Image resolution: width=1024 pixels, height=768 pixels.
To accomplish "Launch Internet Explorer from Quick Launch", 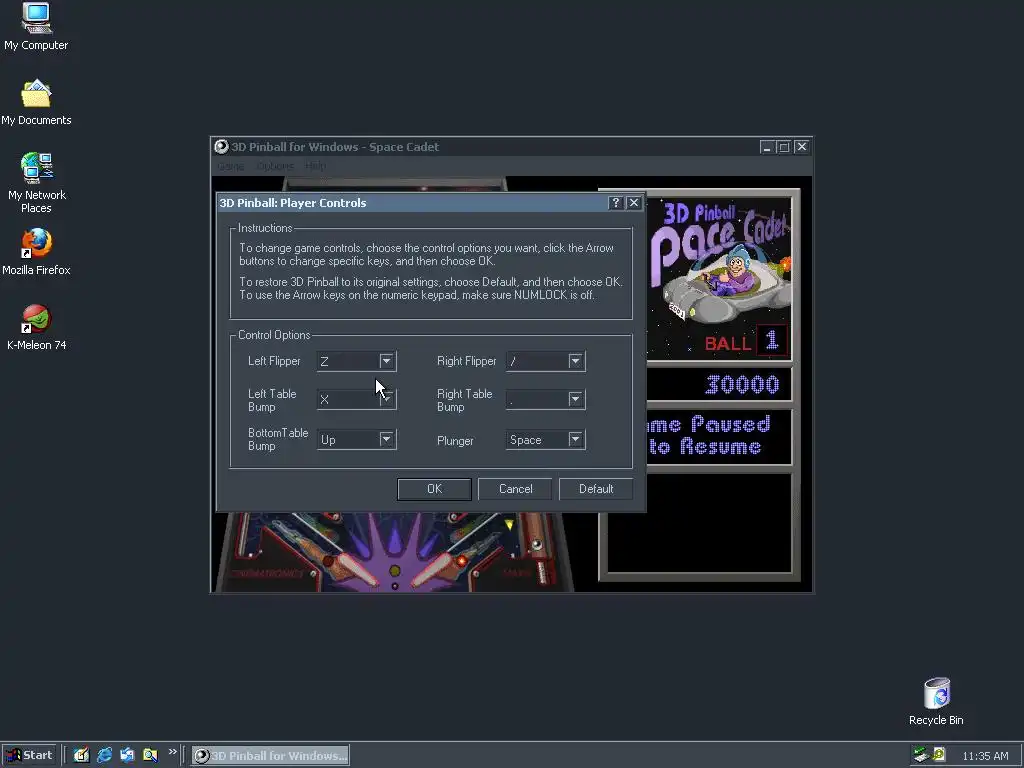I will pyautogui.click(x=104, y=755).
